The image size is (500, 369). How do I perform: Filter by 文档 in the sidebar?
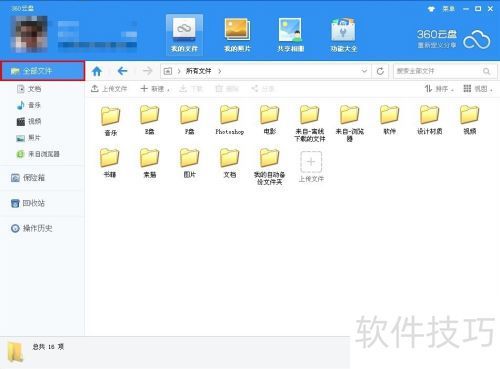[29, 89]
